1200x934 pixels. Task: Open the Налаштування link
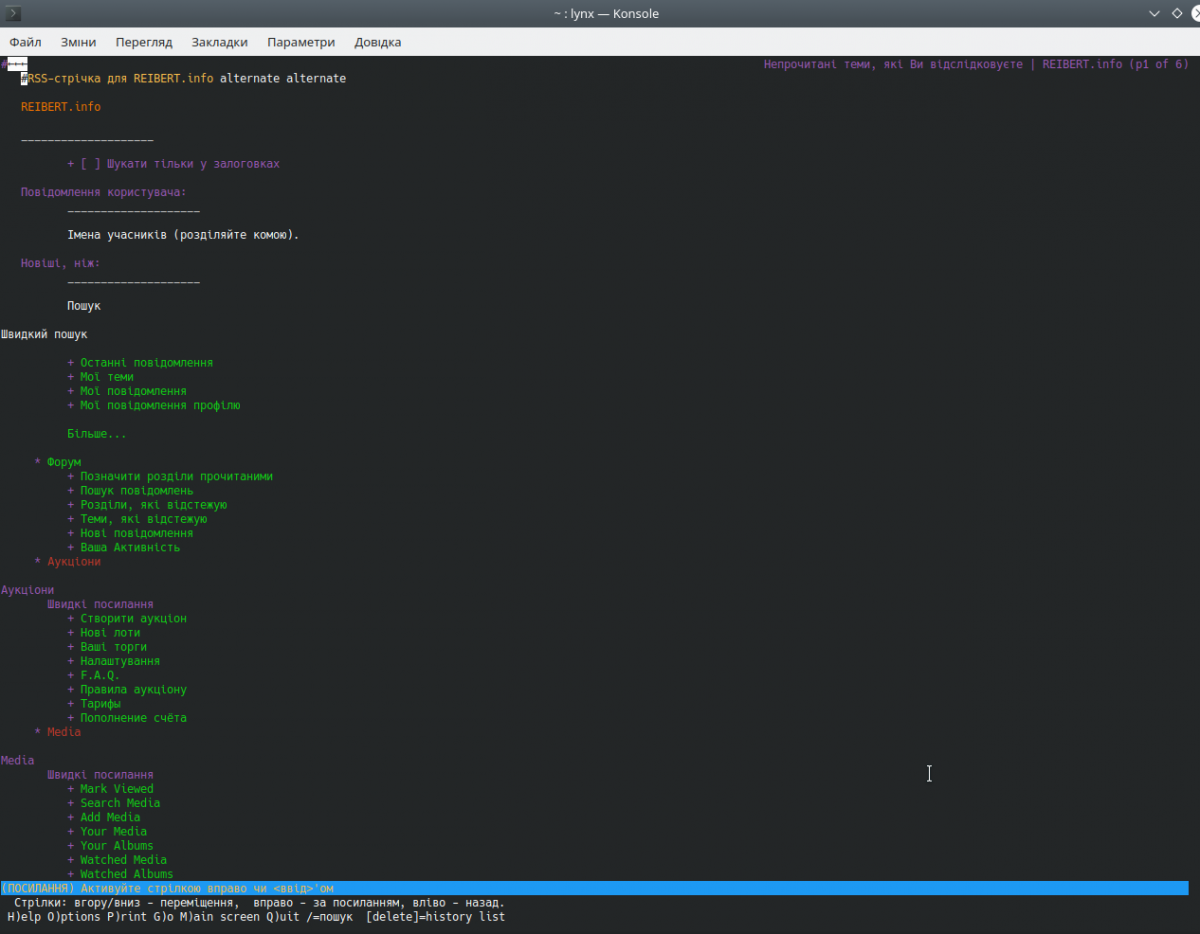point(120,661)
